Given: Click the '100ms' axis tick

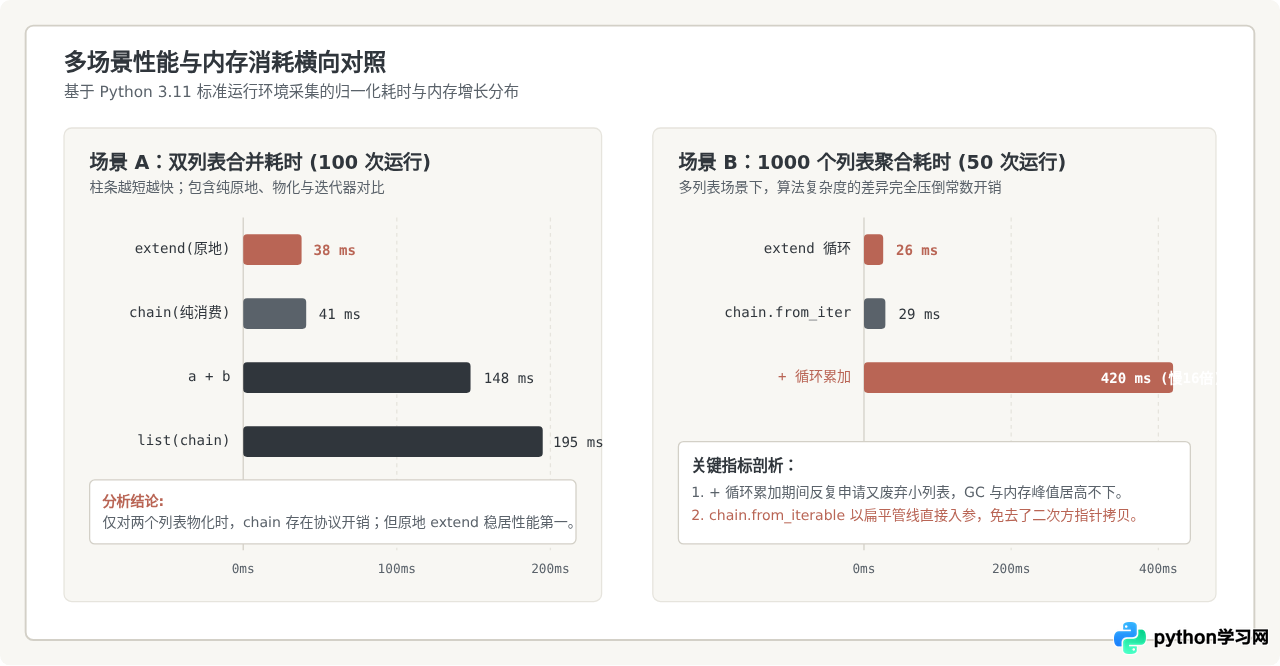Looking at the screenshot, I should pos(396,569).
